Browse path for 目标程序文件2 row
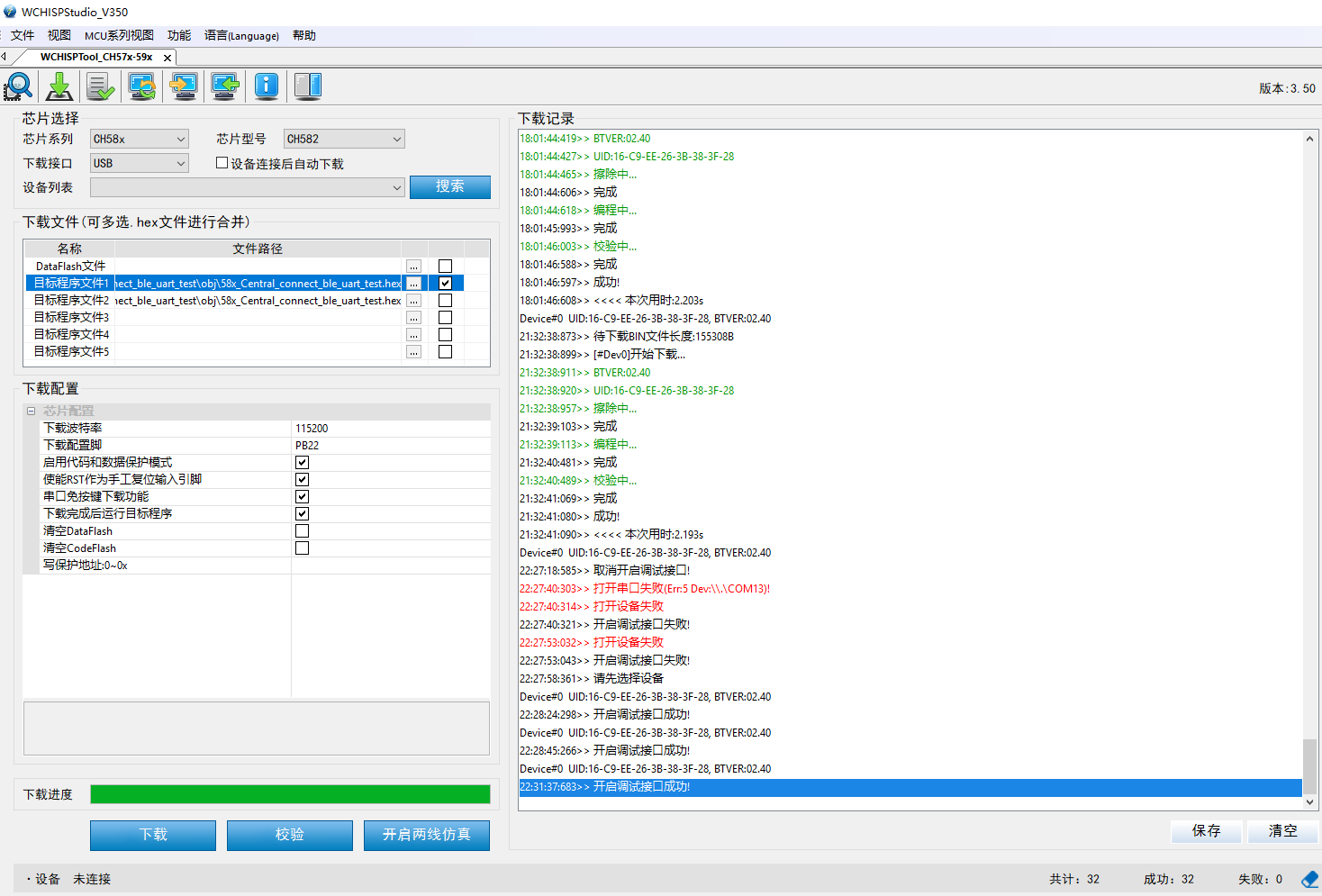Viewport: 1322px width, 896px height. (x=414, y=301)
